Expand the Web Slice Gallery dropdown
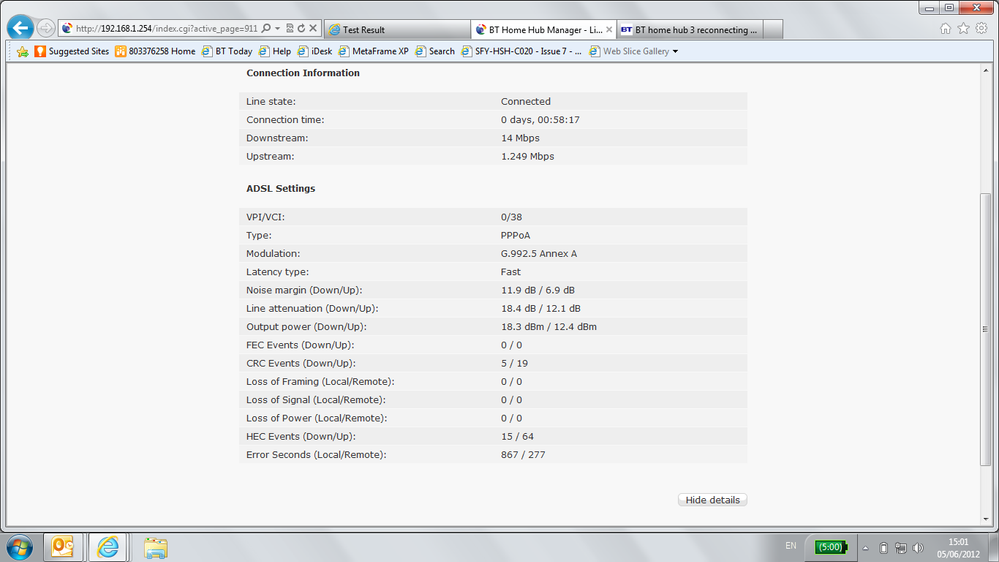This screenshot has width=999, height=562. [675, 52]
